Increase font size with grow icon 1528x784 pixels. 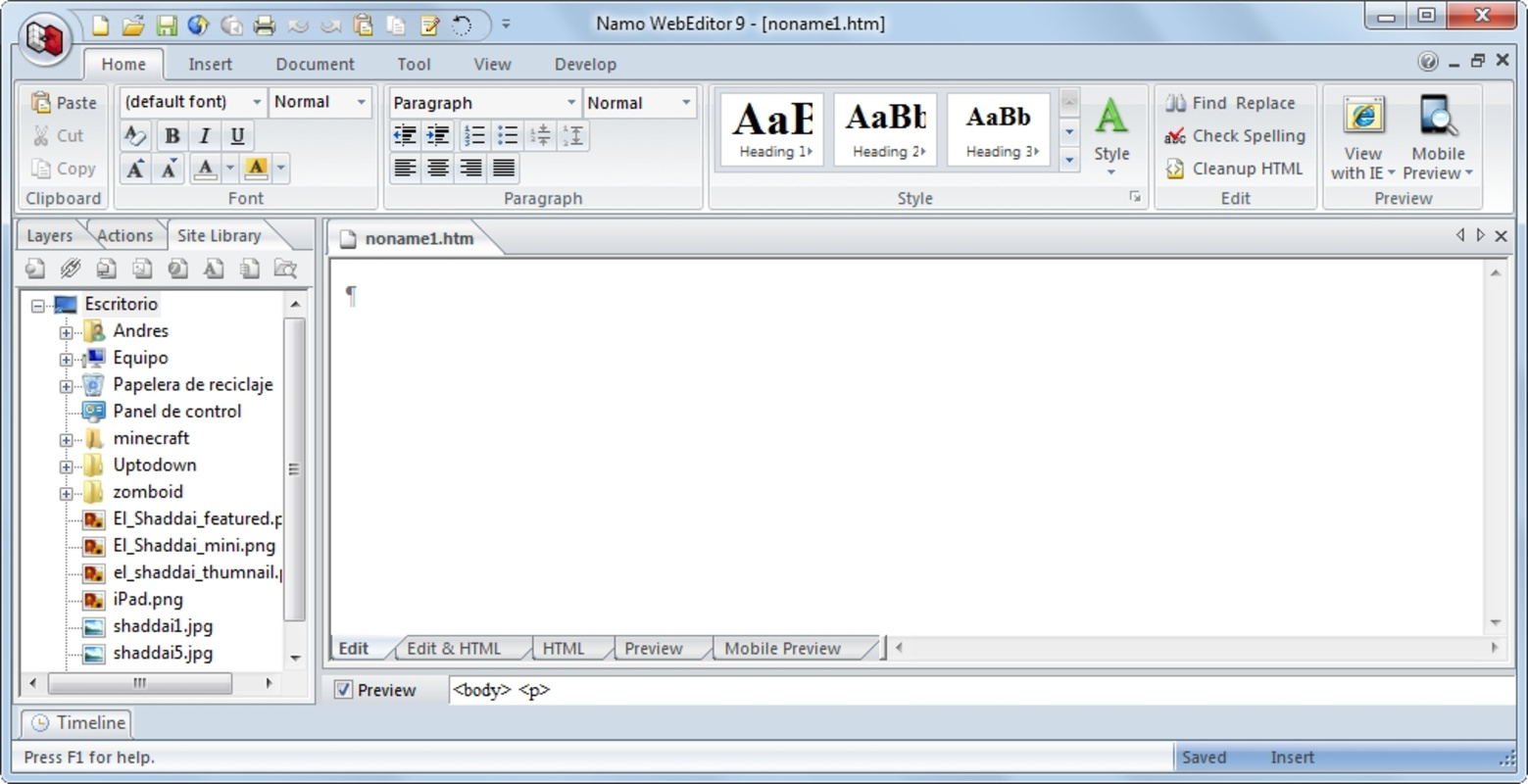[x=135, y=169]
